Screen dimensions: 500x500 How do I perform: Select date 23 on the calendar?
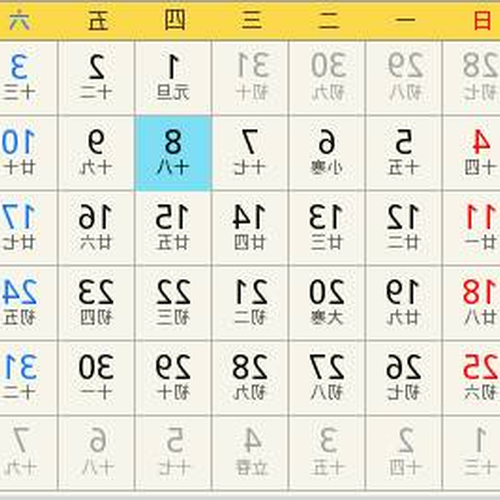[96, 303]
